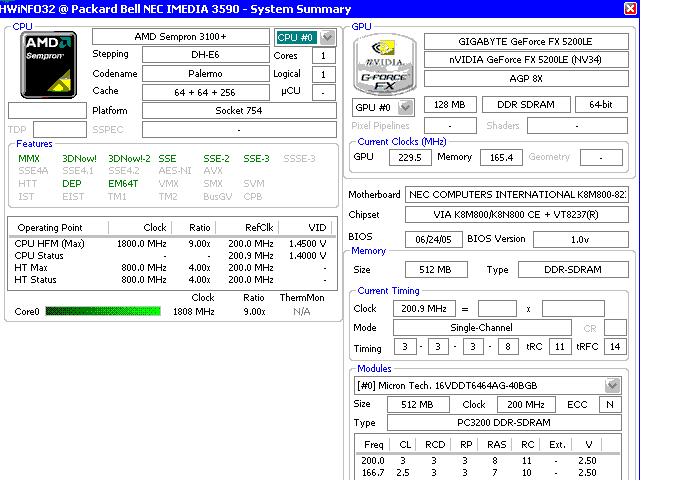This screenshot has height=486, width=694.
Task: Click the VIA K8M800/K8N800 chipset field
Action: [517, 215]
